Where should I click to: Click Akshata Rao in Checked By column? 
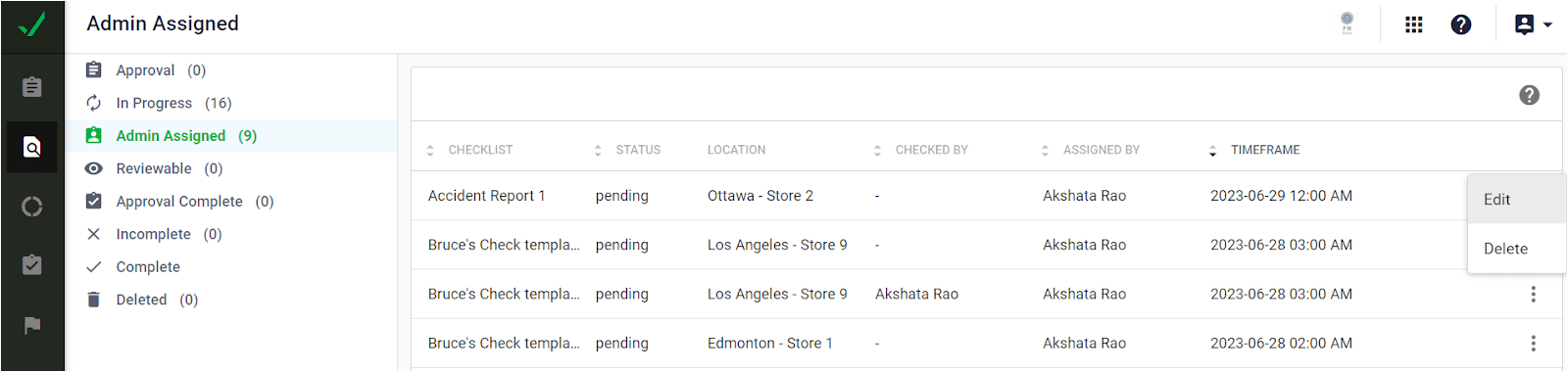pyautogui.click(x=916, y=294)
